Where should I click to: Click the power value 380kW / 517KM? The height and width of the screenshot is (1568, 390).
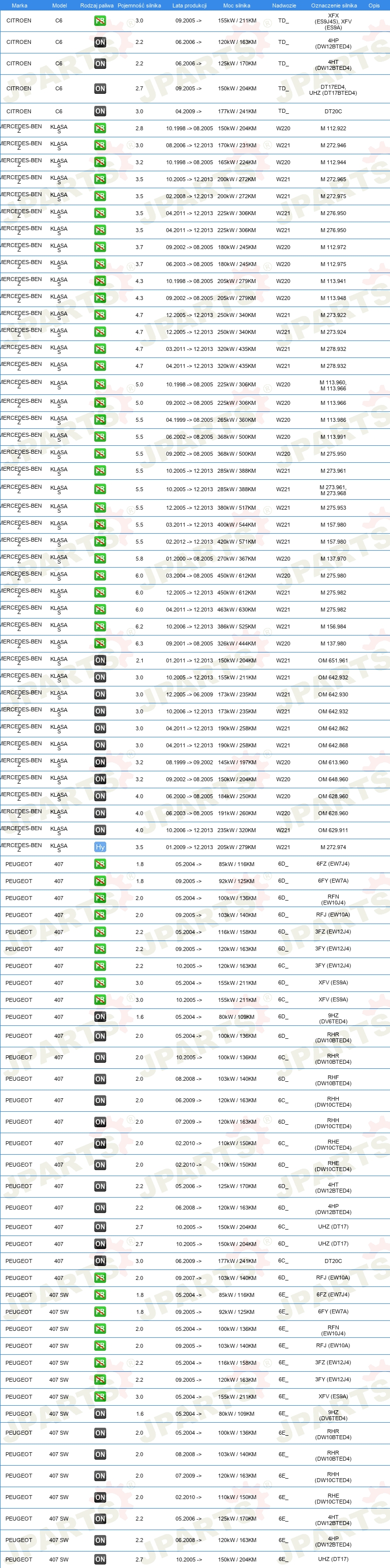[237, 508]
